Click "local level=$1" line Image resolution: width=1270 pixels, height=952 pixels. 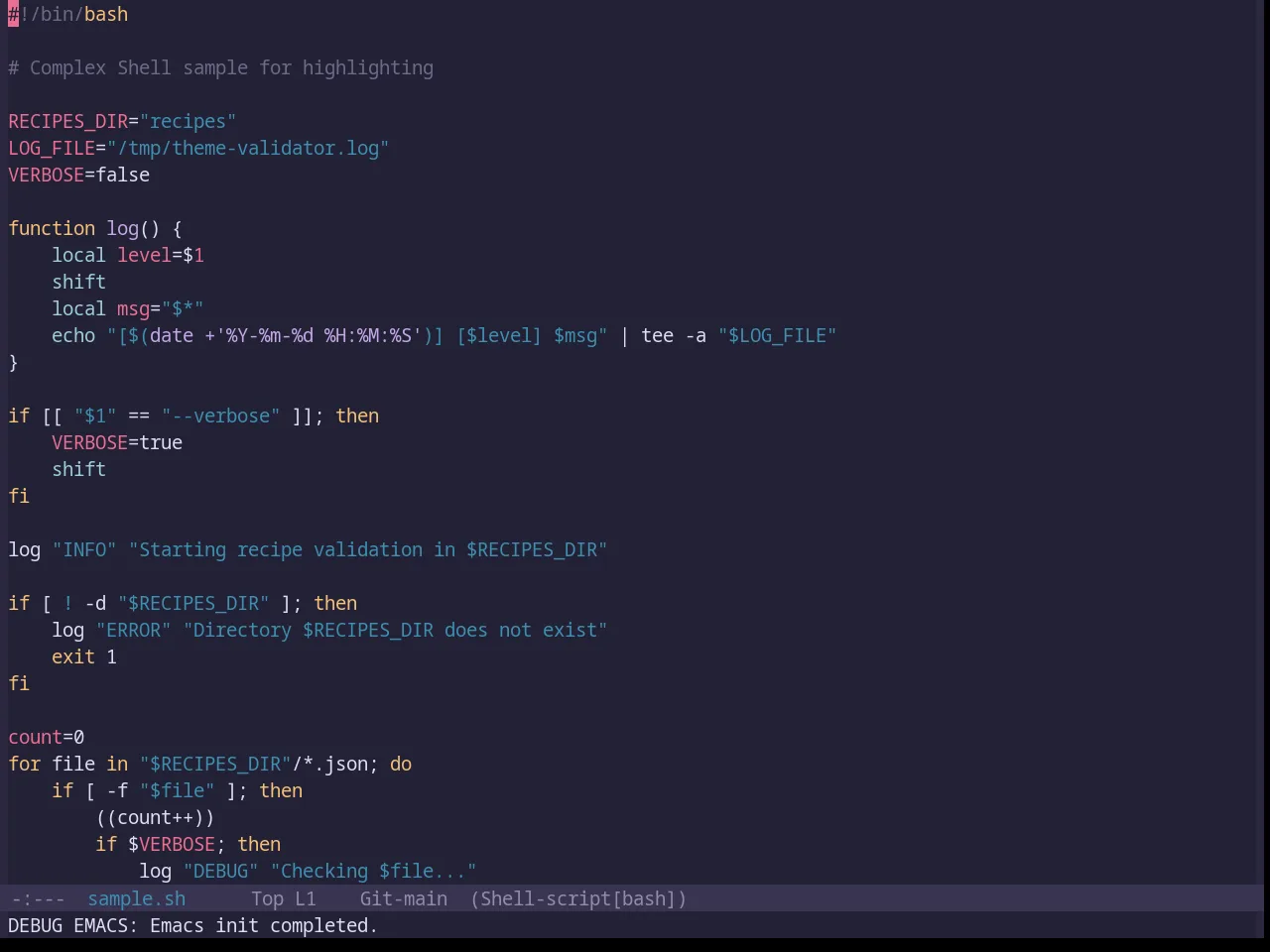(128, 255)
